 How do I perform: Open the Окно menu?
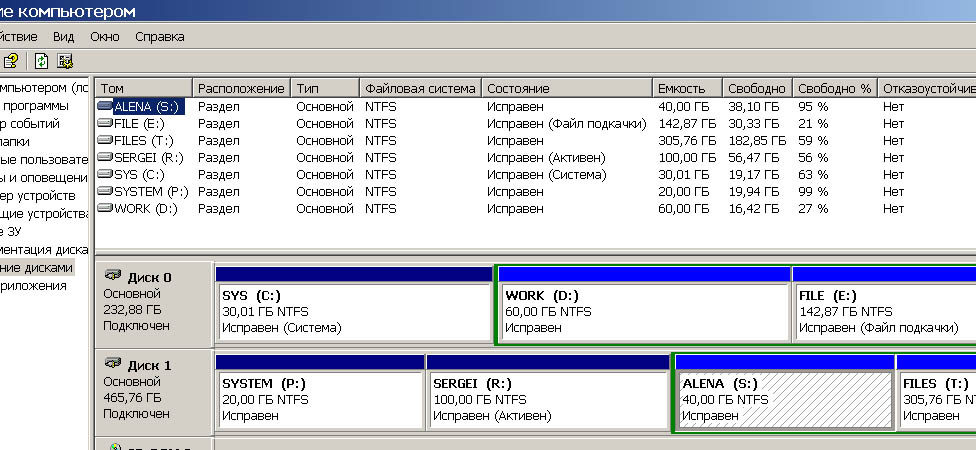(x=105, y=37)
